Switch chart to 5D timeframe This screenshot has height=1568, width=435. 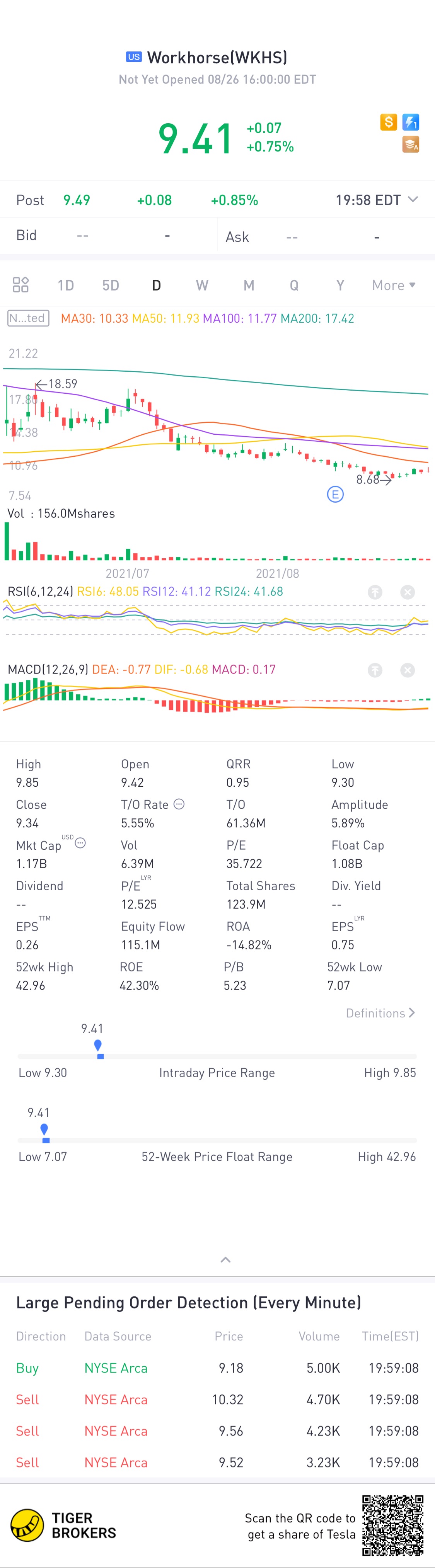tap(110, 286)
